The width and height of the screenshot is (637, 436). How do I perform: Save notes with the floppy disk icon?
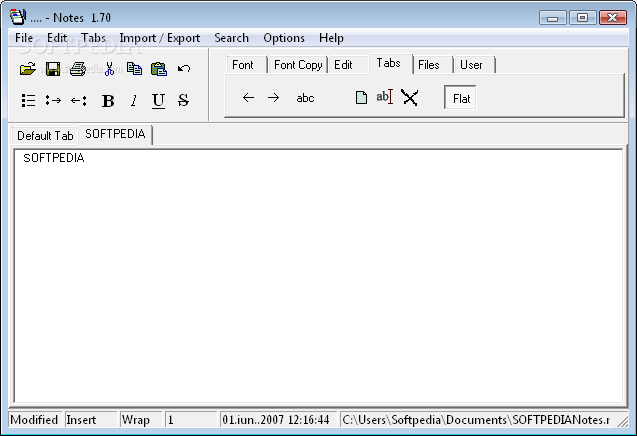(53, 69)
